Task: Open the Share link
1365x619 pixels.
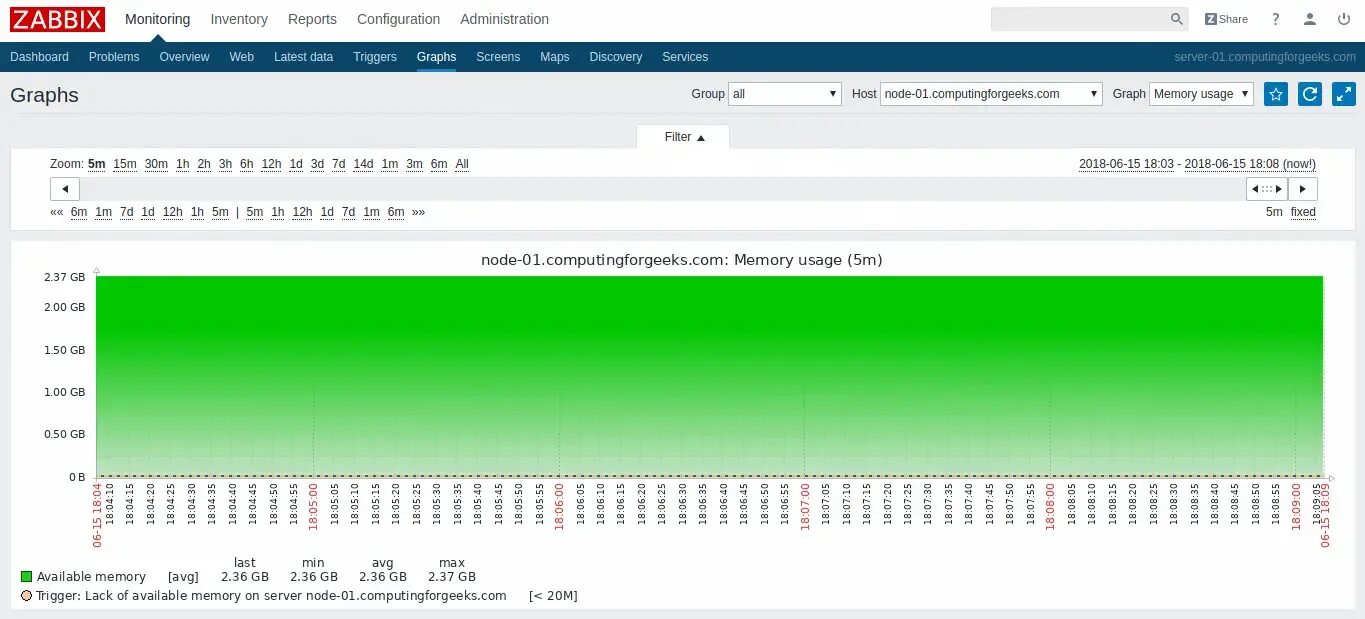Action: click(1226, 19)
